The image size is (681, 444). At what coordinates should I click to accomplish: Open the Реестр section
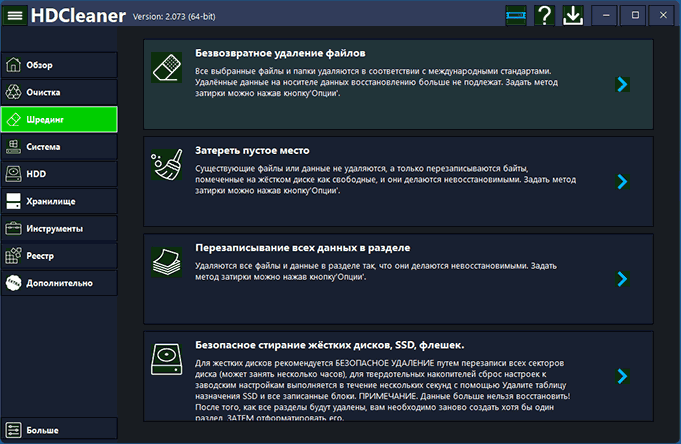[59, 256]
